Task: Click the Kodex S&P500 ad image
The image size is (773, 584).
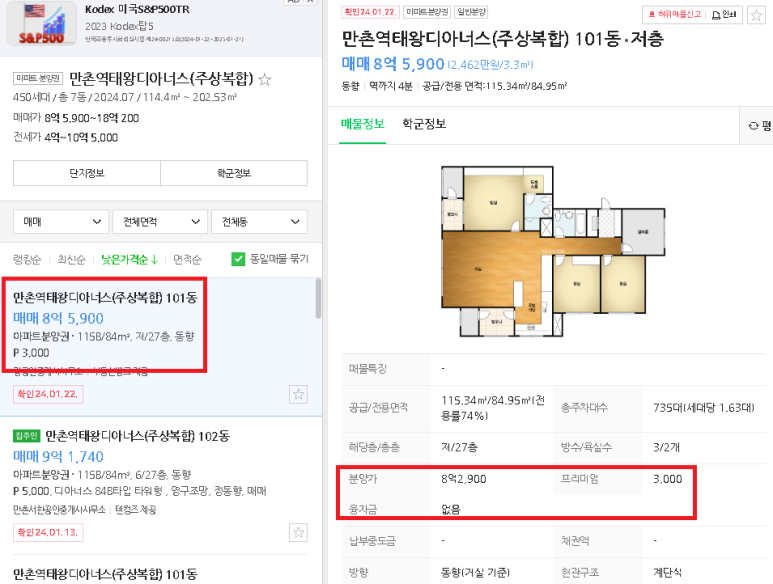Action: (42, 24)
